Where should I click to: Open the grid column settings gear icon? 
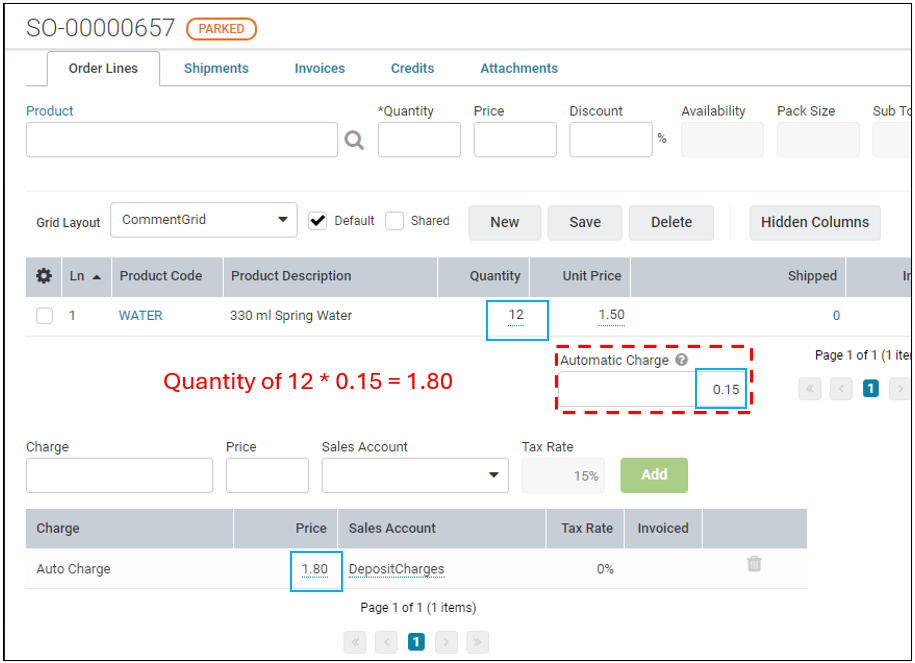(42, 276)
